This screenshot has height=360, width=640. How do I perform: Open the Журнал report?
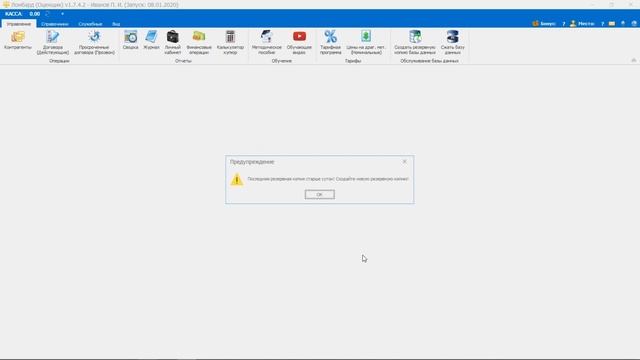tap(151, 40)
